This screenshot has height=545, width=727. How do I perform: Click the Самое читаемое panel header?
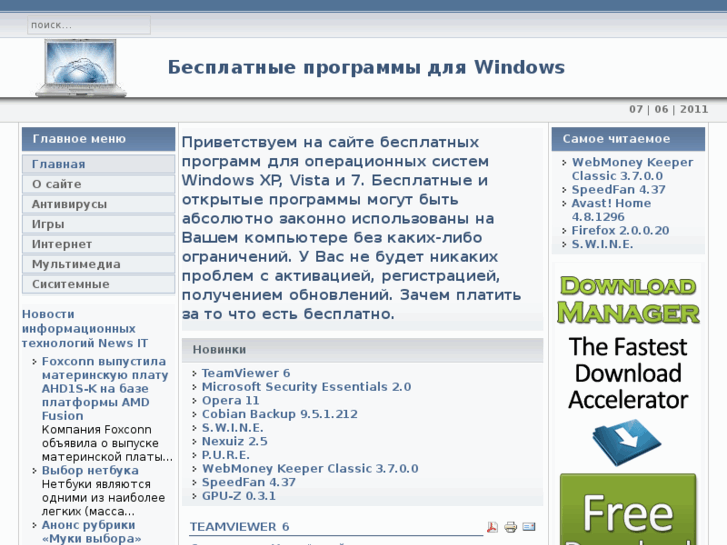pyautogui.click(x=628, y=139)
